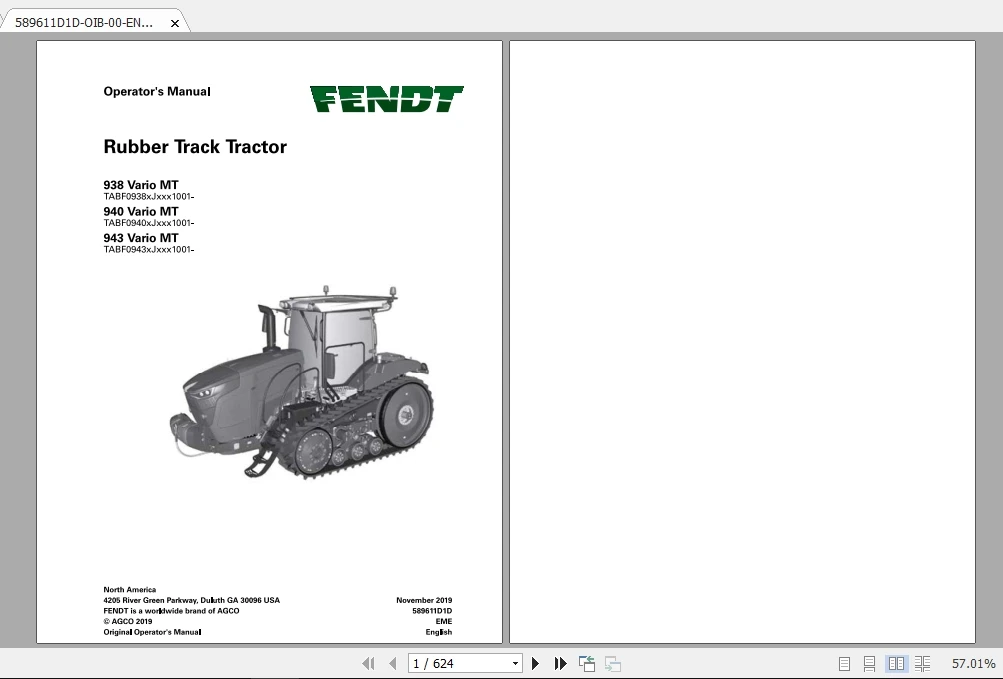The height and width of the screenshot is (679, 1003).
Task: Click the North America text
Action: pos(130,589)
